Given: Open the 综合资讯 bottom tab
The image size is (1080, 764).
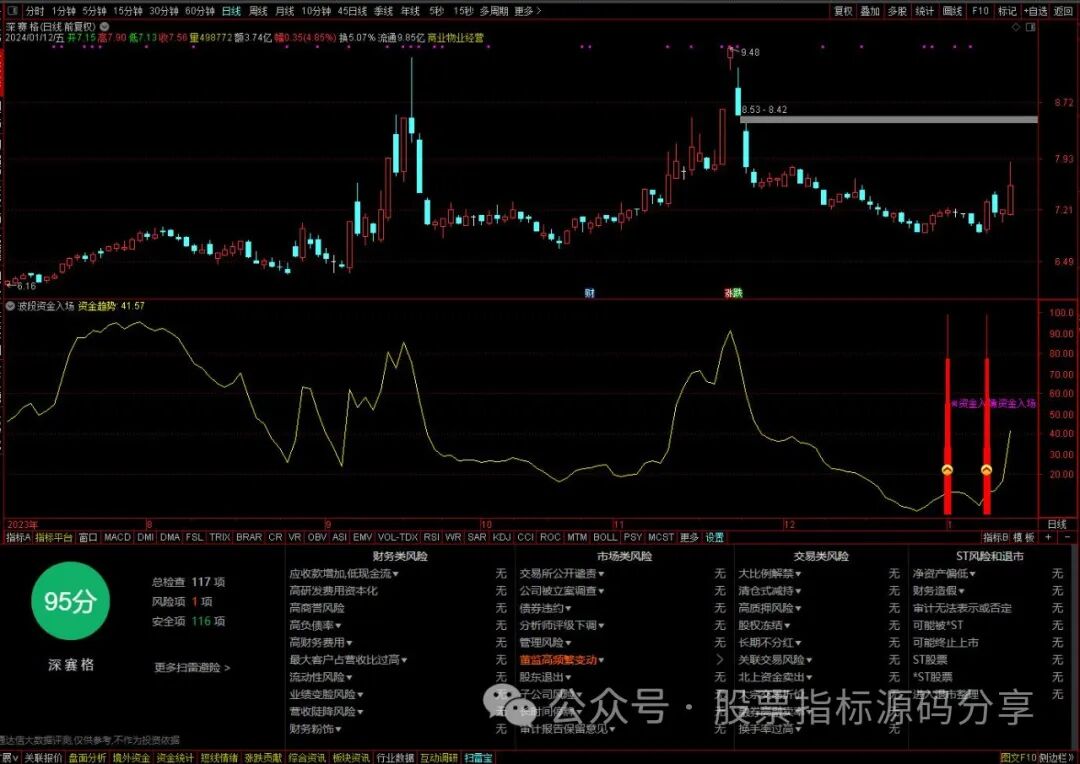Looking at the screenshot, I should [x=307, y=758].
